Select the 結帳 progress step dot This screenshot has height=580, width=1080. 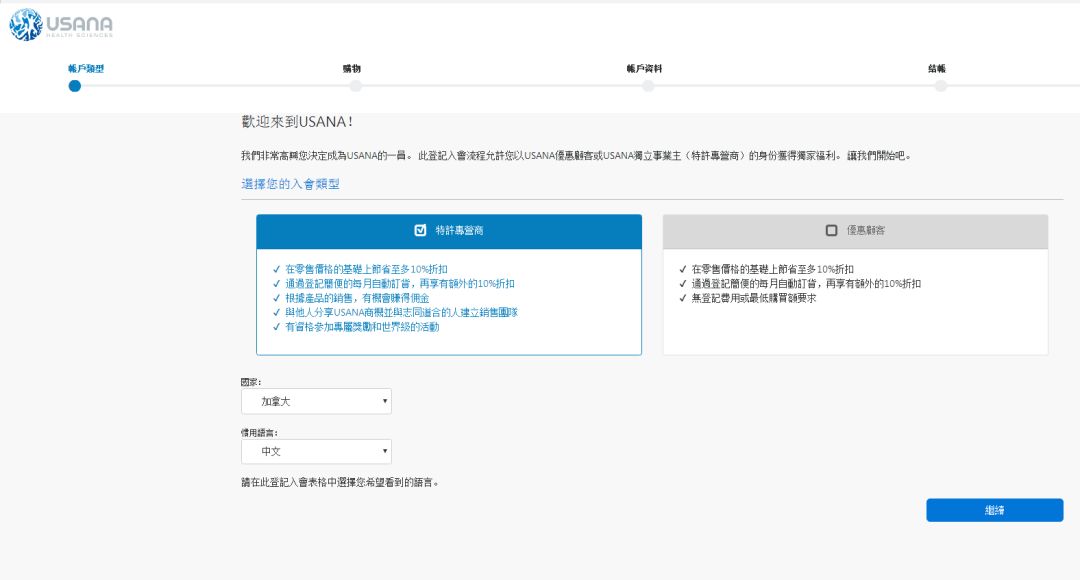(x=941, y=86)
